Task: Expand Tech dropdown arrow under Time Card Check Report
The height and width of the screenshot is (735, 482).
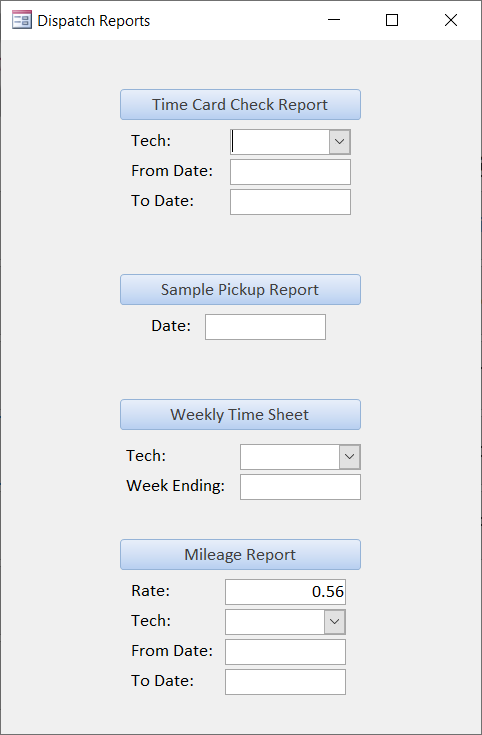Action: tap(339, 142)
